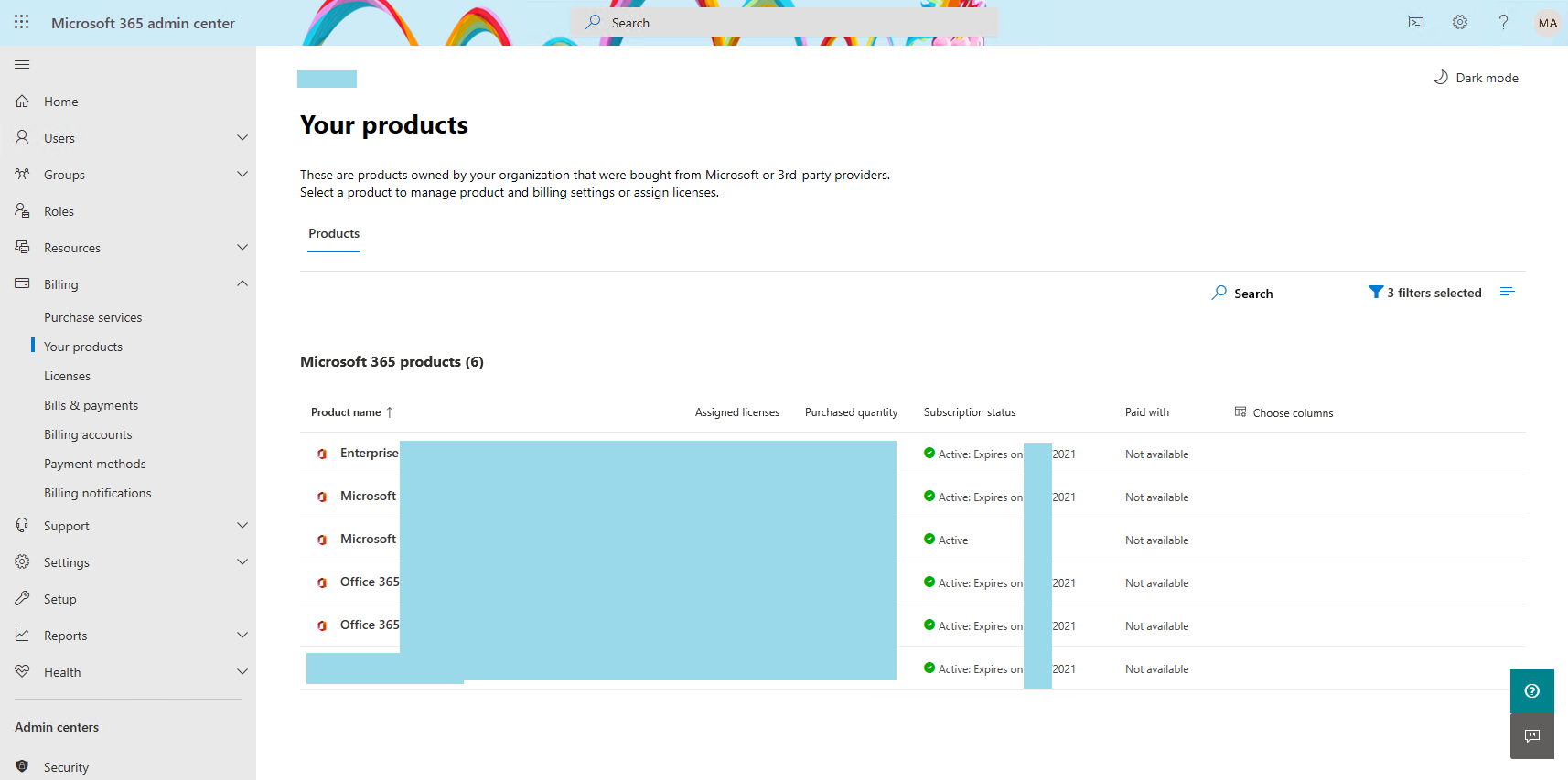
Task: Expand the Support section chevron
Action: click(242, 526)
